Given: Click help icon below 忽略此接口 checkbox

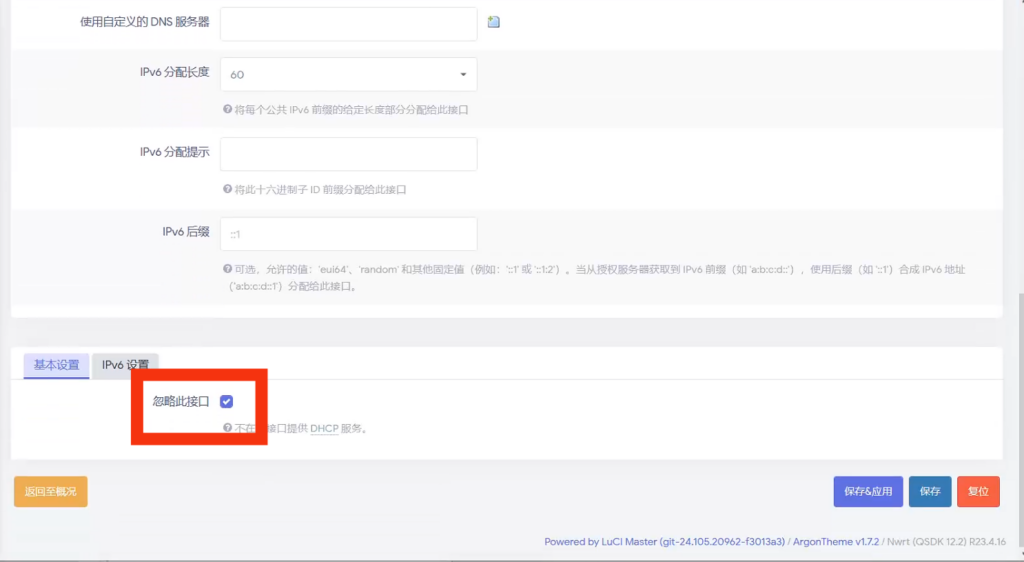Looking at the screenshot, I should point(228,428).
